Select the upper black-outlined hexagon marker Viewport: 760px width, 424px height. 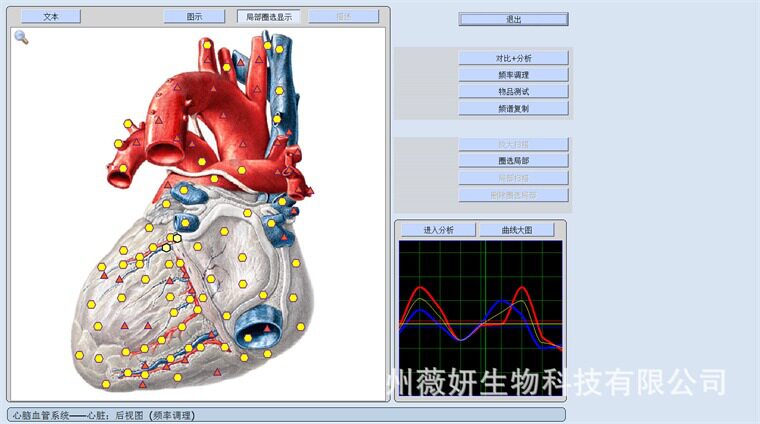(x=177, y=238)
